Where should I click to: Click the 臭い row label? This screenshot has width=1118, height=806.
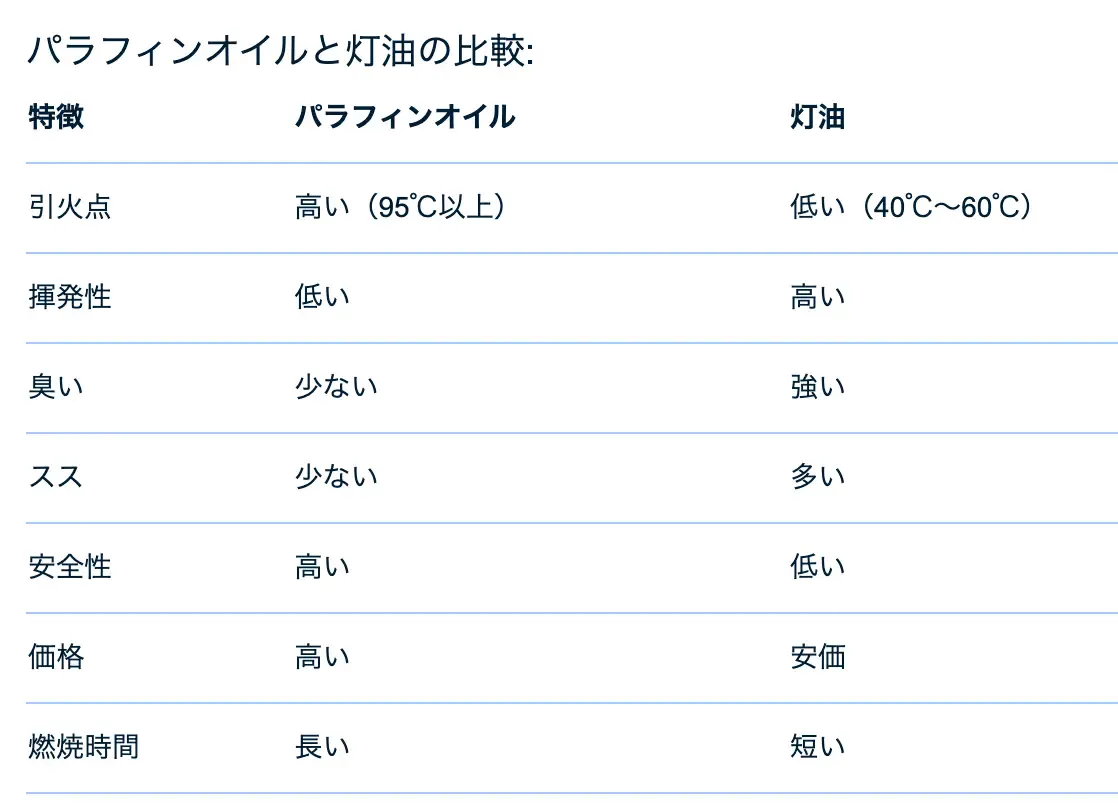56,387
